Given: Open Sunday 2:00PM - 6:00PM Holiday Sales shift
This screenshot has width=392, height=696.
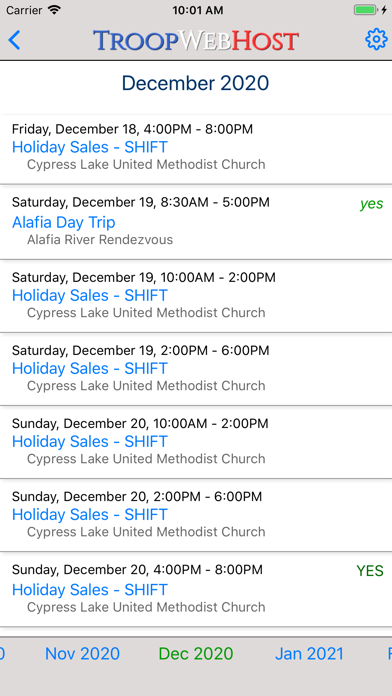Looking at the screenshot, I should tap(196, 516).
